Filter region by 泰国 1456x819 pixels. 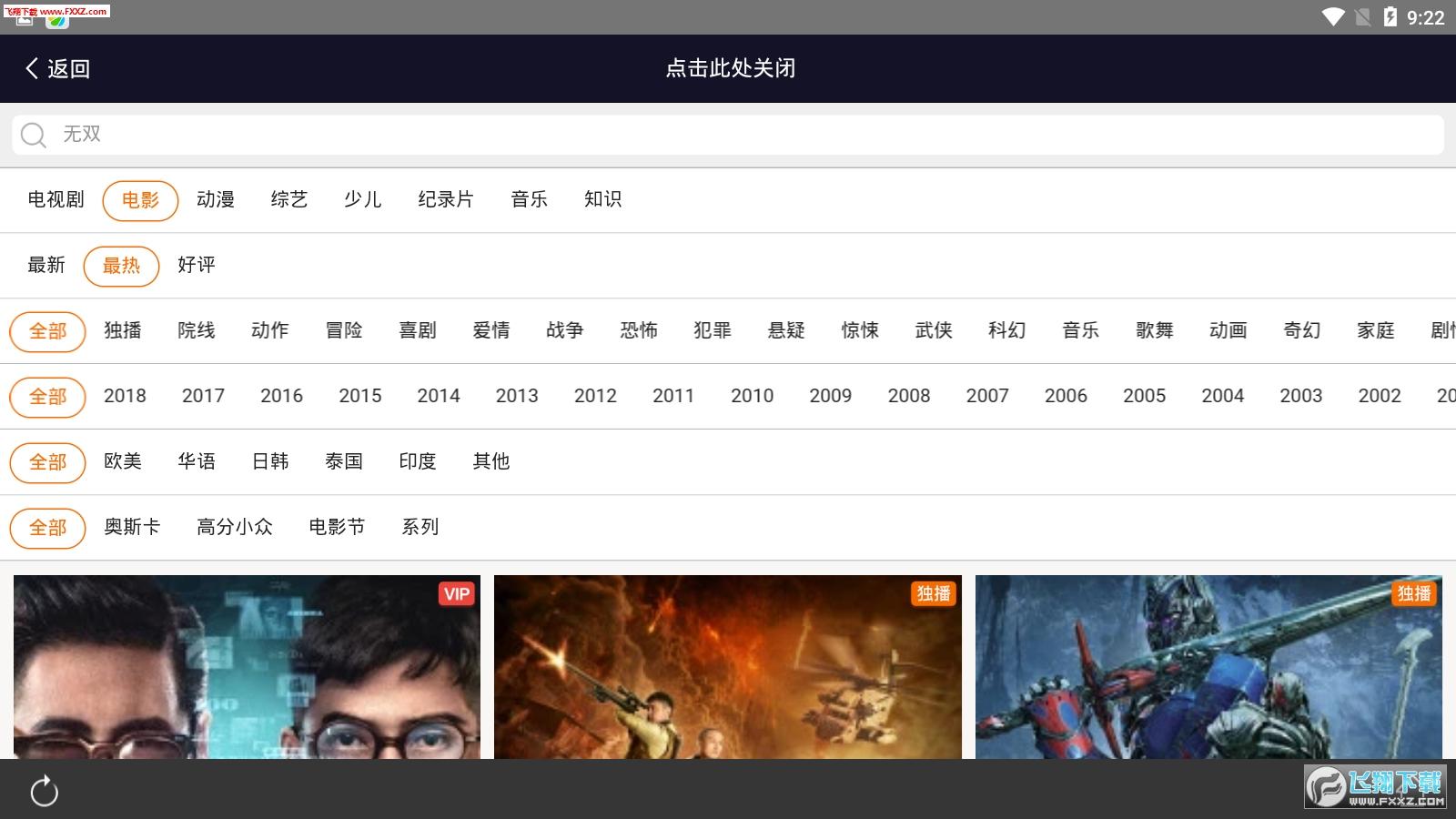344,461
